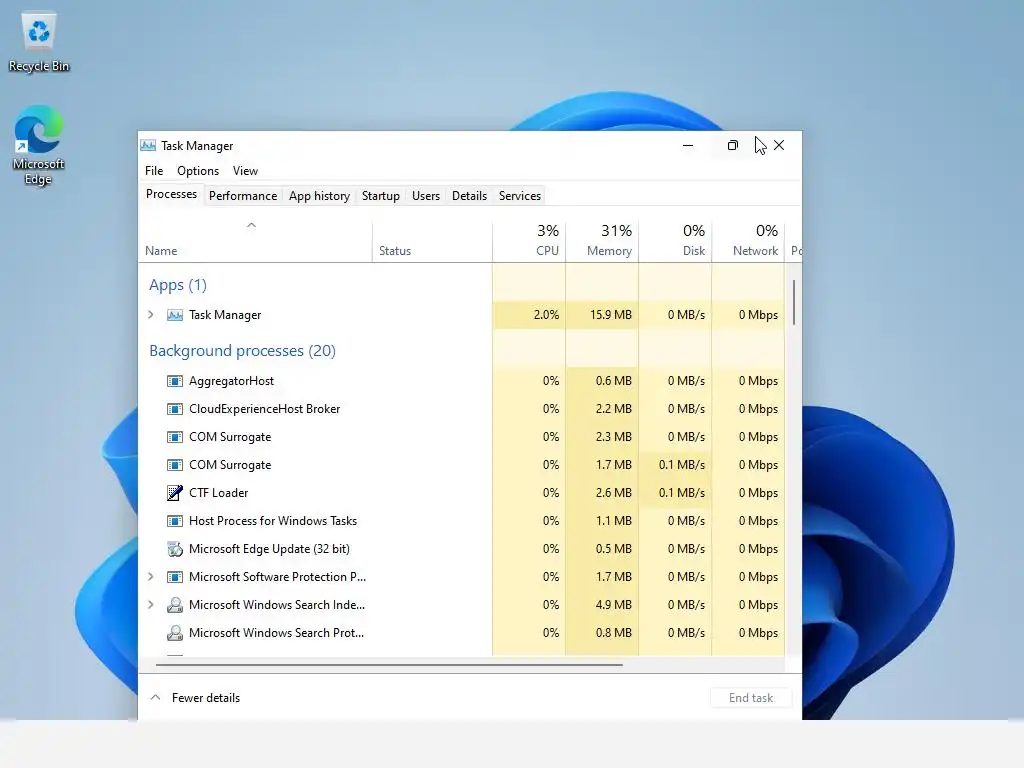The height and width of the screenshot is (768, 1024).
Task: Sort by the Status column header
Action: [x=432, y=243]
